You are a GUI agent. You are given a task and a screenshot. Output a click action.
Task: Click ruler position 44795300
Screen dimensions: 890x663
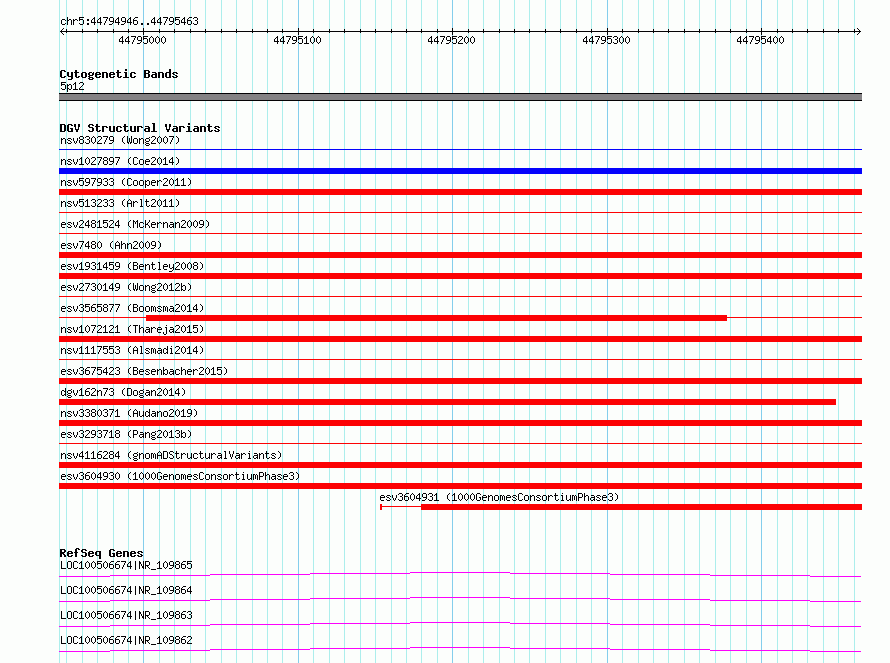(606, 40)
